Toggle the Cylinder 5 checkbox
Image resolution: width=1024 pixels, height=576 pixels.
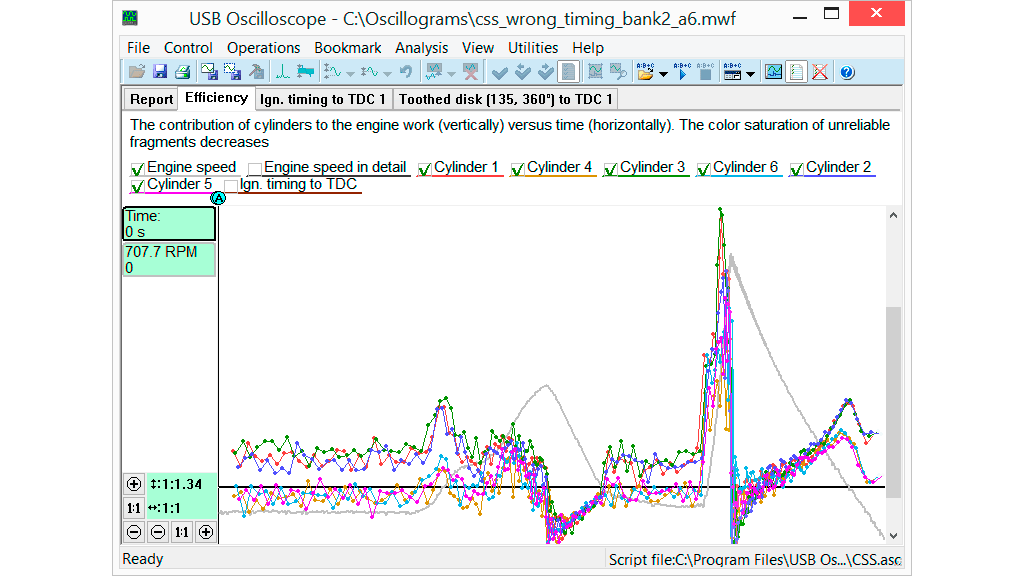138,186
